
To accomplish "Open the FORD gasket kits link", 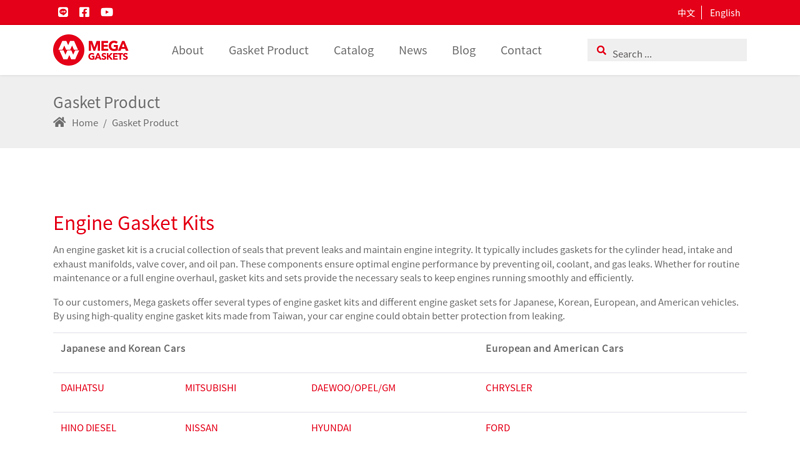I will pyautogui.click(x=497, y=428).
